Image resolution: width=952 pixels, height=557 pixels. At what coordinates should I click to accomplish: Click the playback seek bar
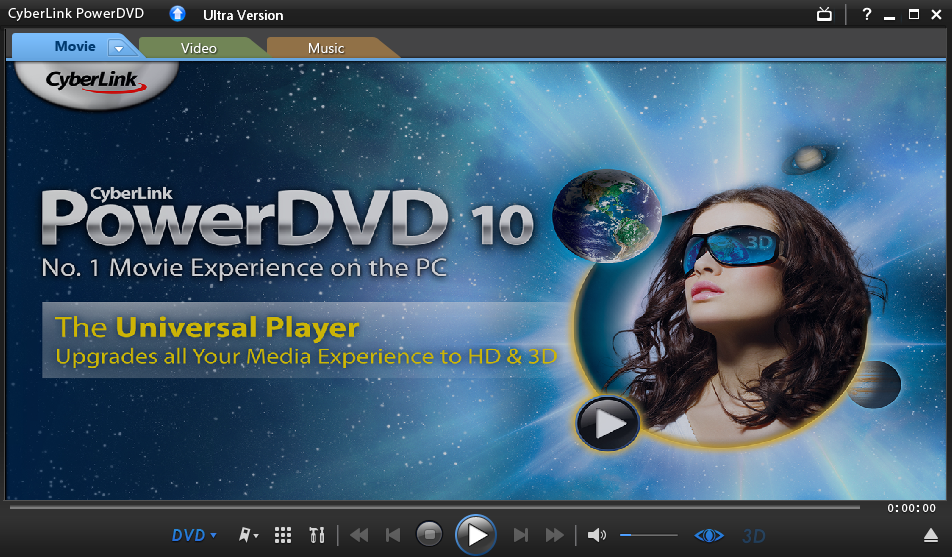point(435,507)
